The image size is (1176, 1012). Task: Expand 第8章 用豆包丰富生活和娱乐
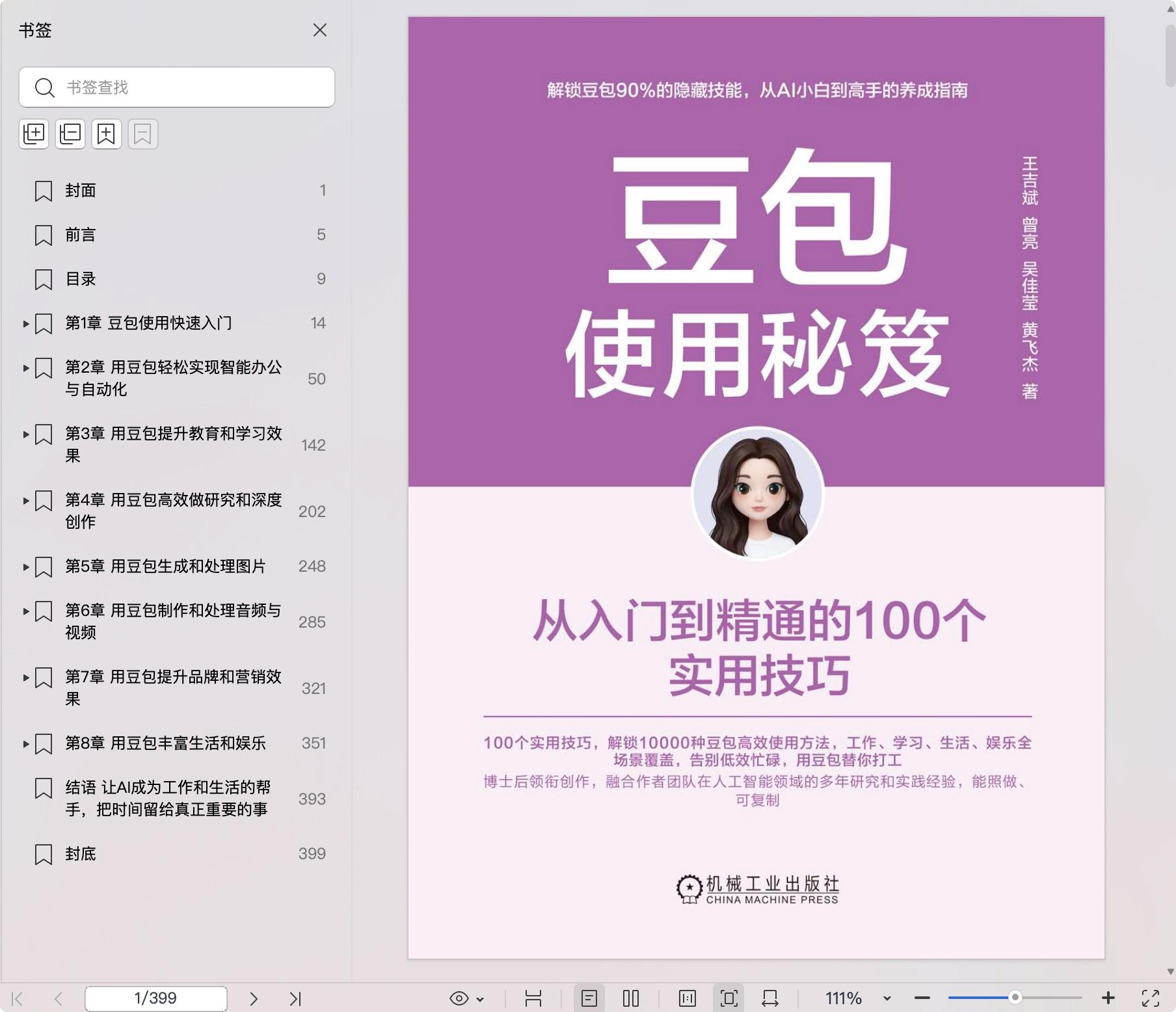tap(26, 743)
